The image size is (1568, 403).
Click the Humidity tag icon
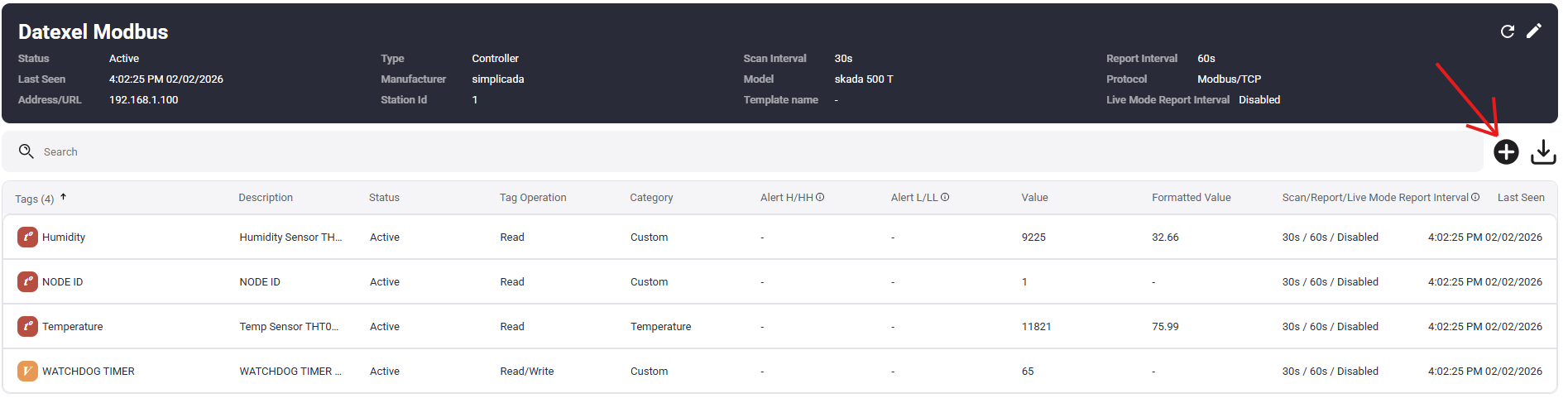(27, 237)
